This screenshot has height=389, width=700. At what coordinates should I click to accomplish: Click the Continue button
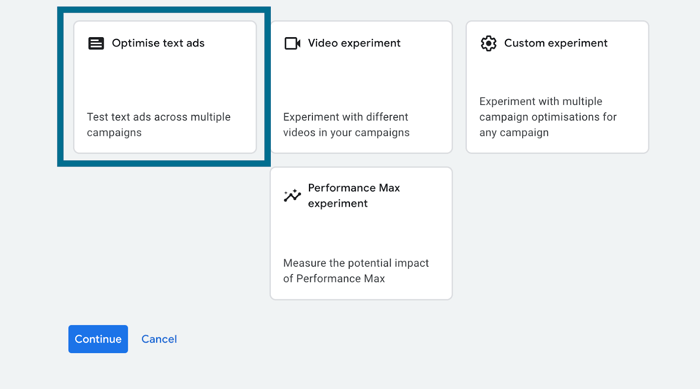(98, 339)
